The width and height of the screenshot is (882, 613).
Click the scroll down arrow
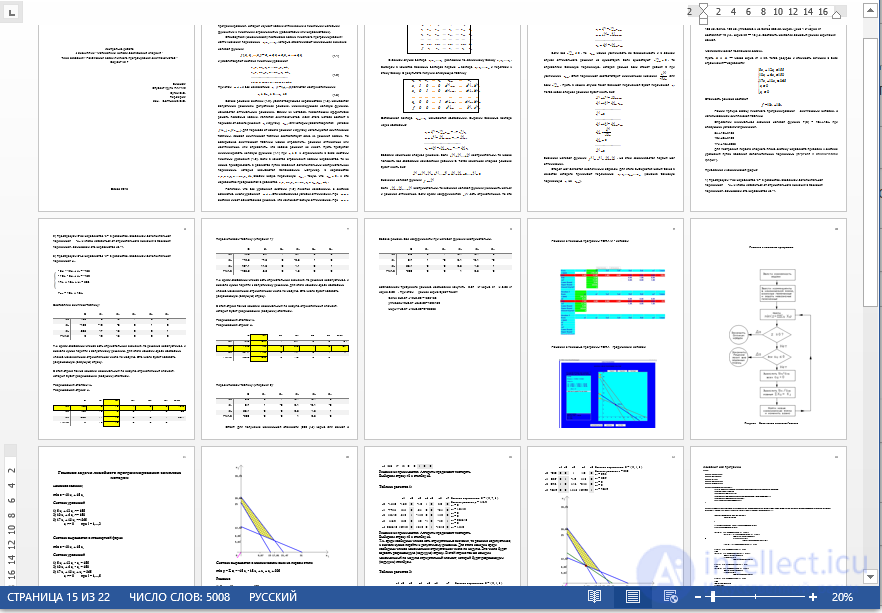click(x=870, y=576)
